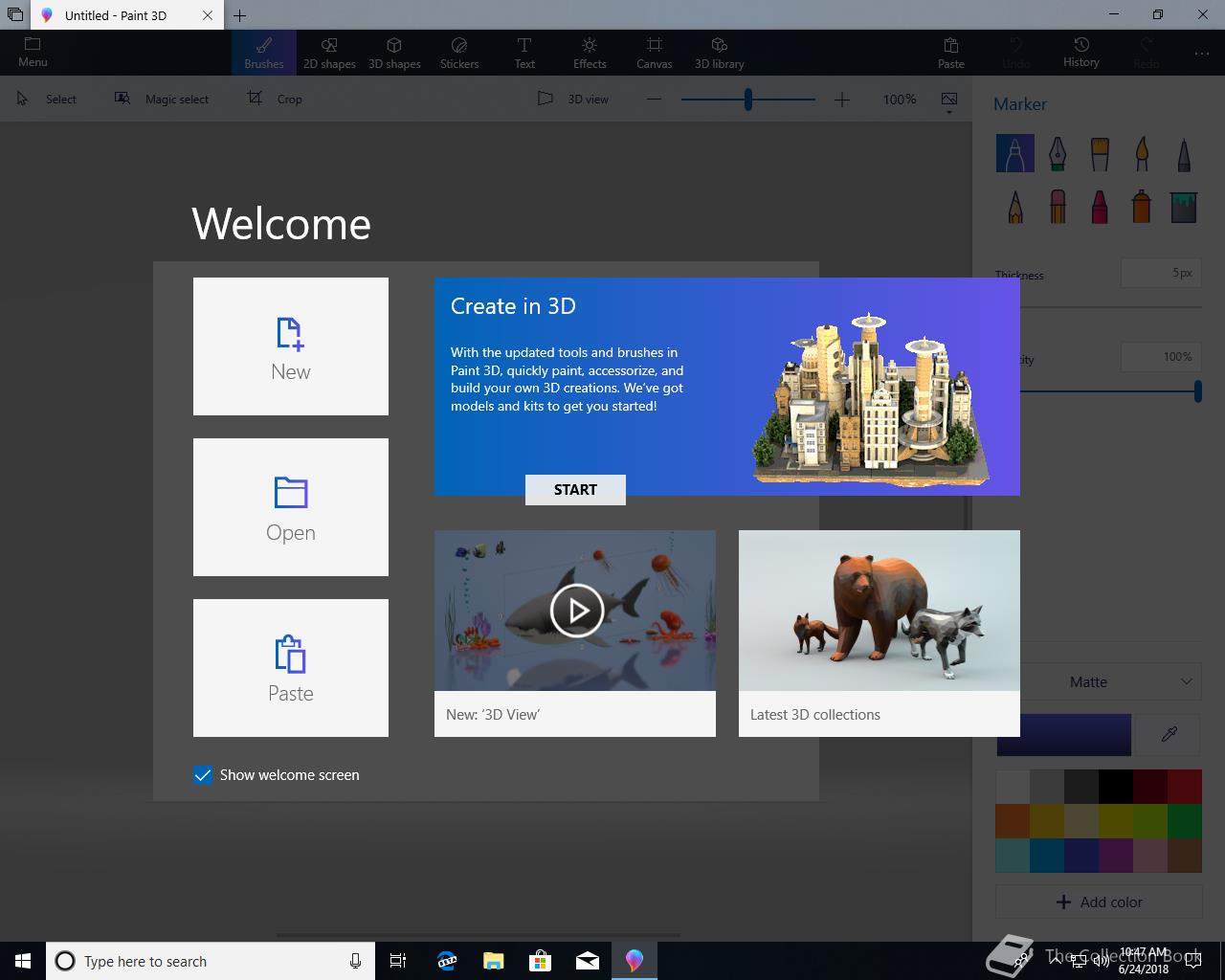Open the Effects tab

(x=590, y=53)
